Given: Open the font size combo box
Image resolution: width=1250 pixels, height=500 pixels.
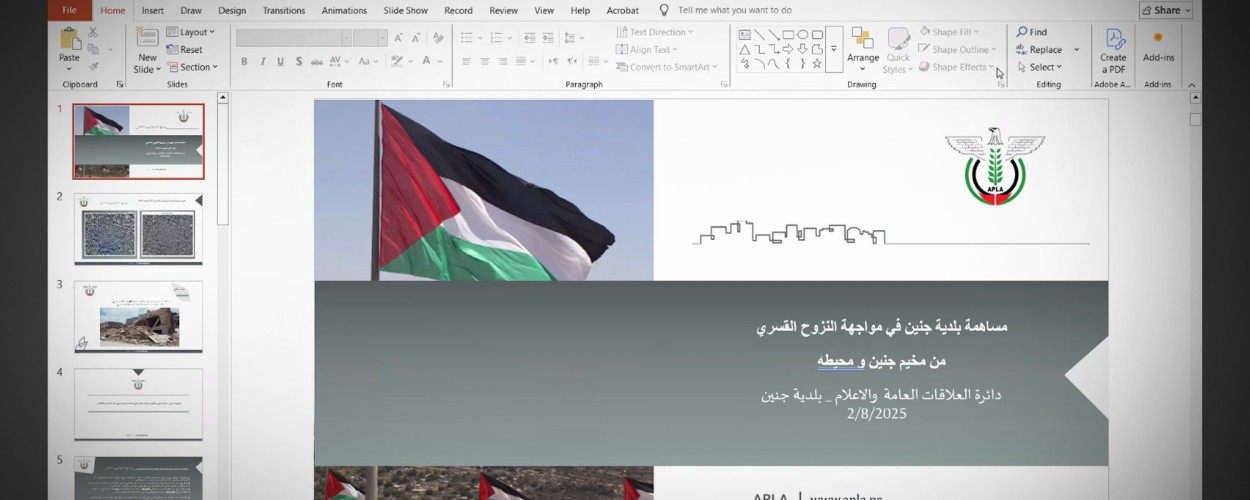Looking at the screenshot, I should pos(370,38).
